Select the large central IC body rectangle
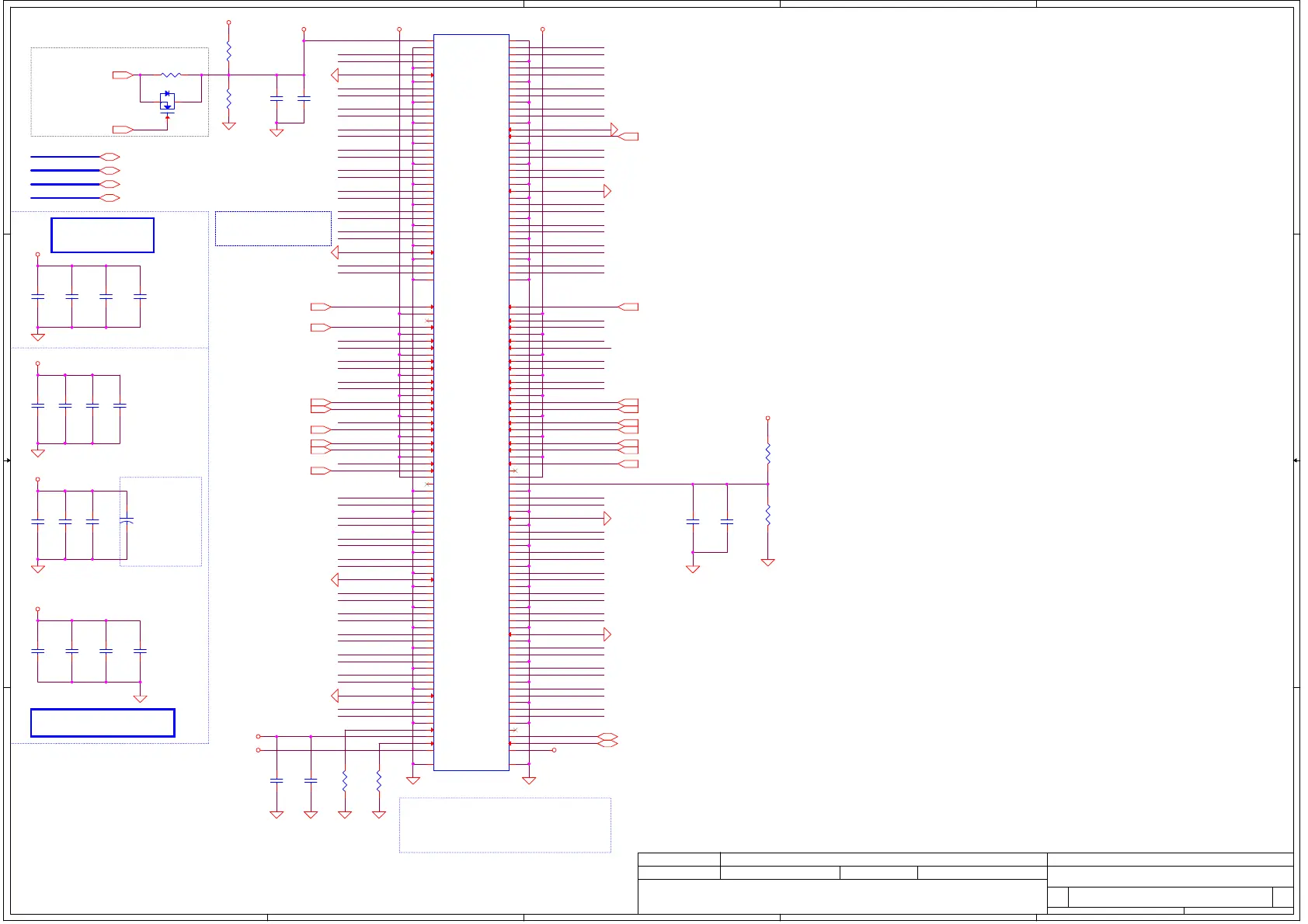1308x924 pixels. tap(471, 402)
